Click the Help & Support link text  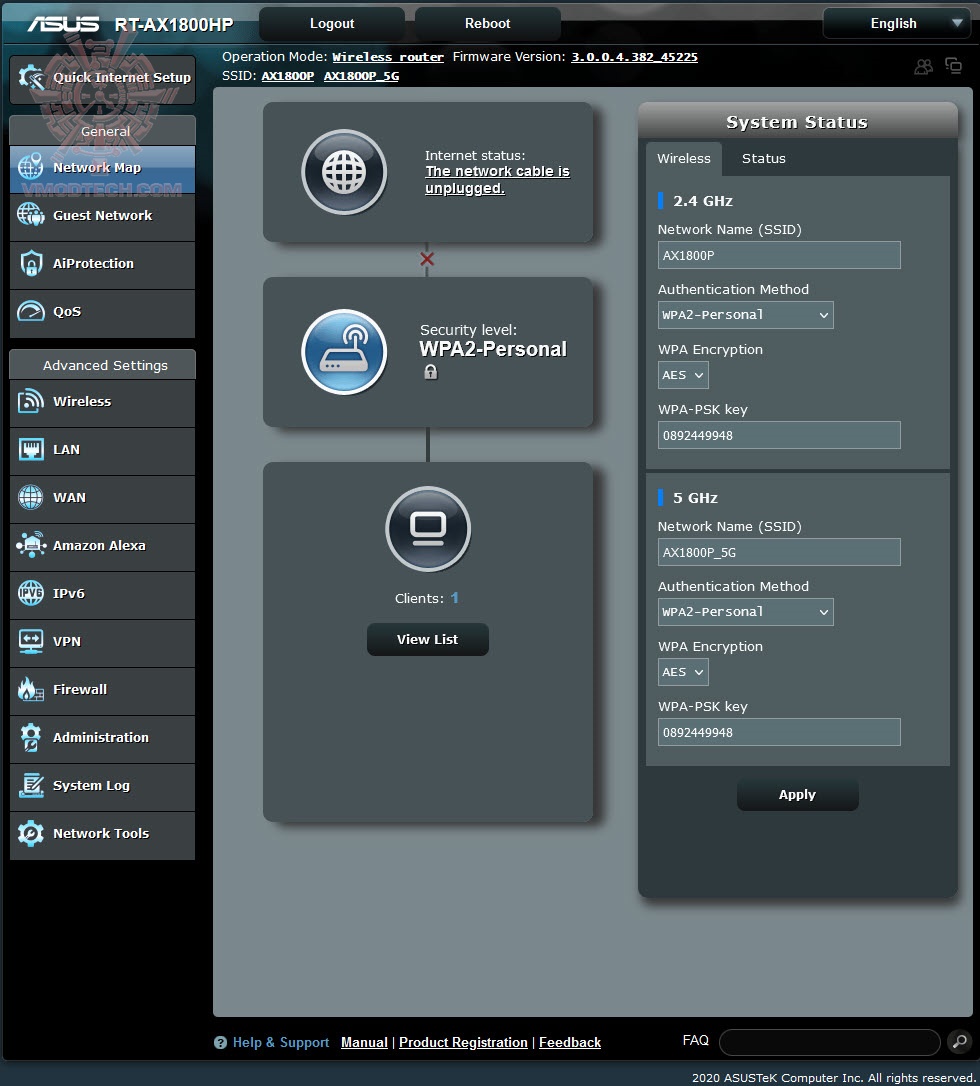(x=280, y=1042)
